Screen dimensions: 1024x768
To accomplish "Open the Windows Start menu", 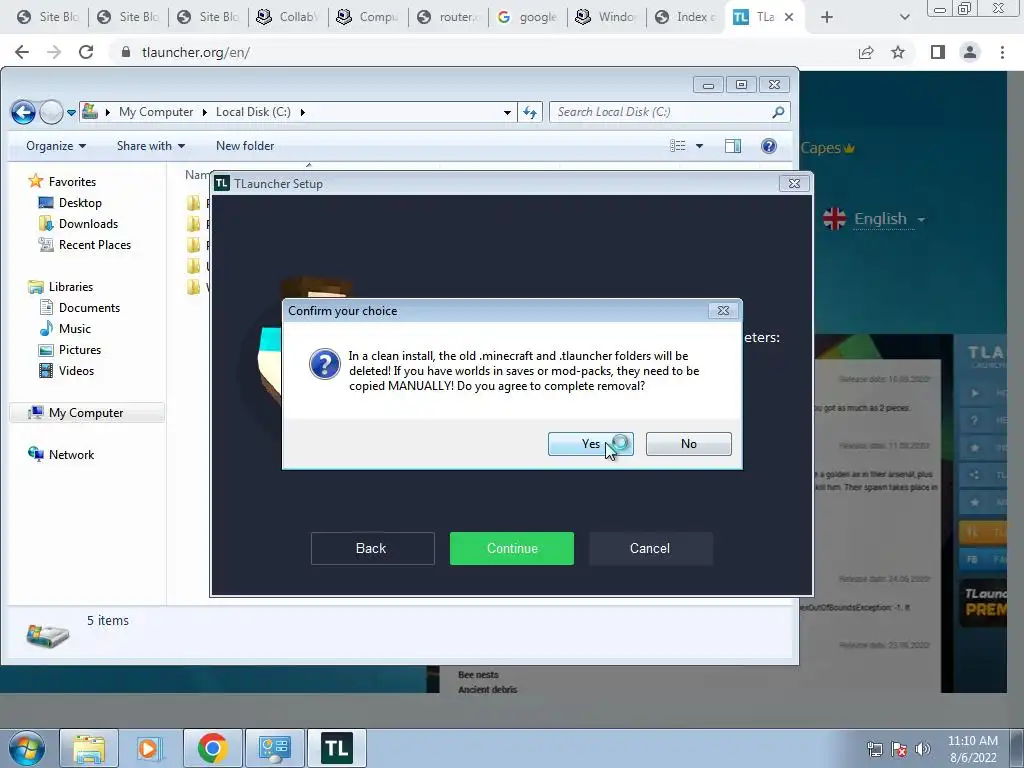I will (x=27, y=748).
